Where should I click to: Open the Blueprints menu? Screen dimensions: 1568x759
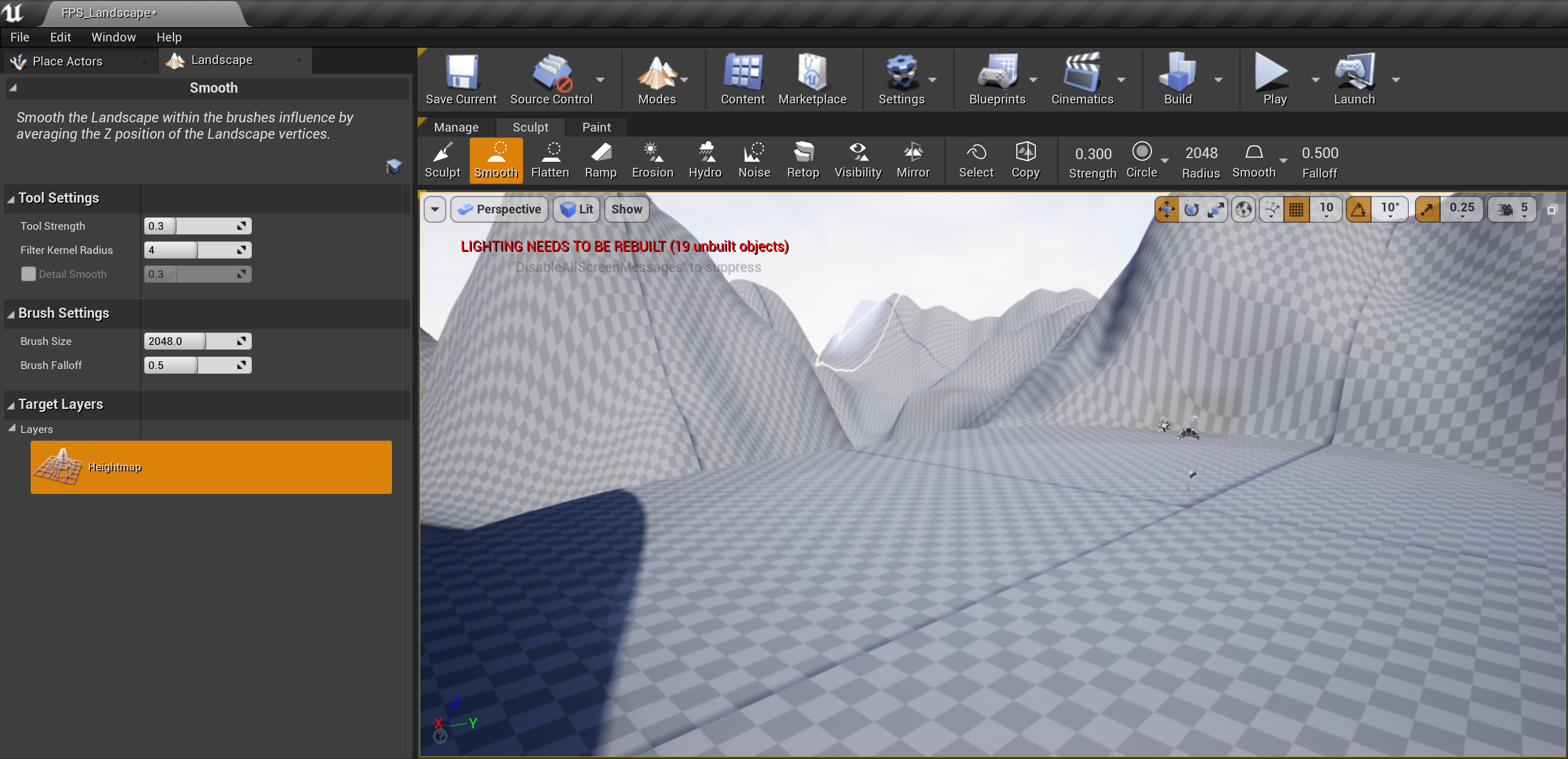pyautogui.click(x=997, y=79)
